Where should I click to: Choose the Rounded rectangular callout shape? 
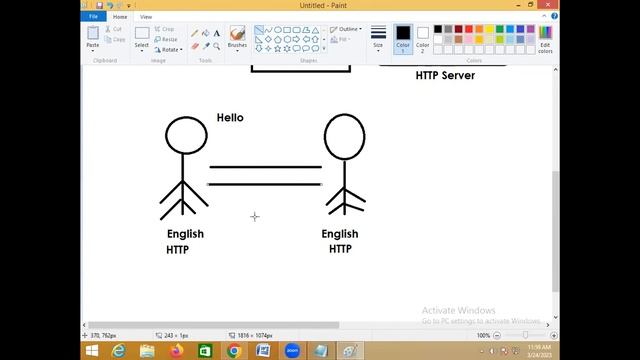point(296,49)
